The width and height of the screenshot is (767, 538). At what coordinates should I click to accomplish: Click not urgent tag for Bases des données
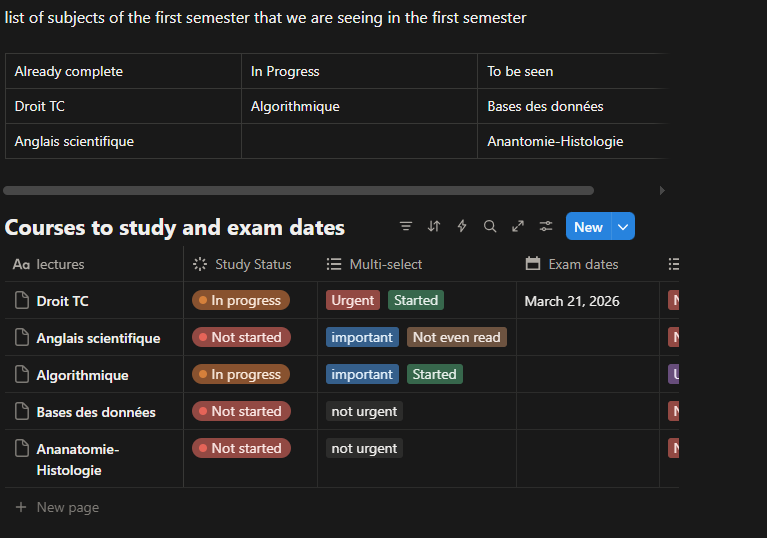point(364,411)
